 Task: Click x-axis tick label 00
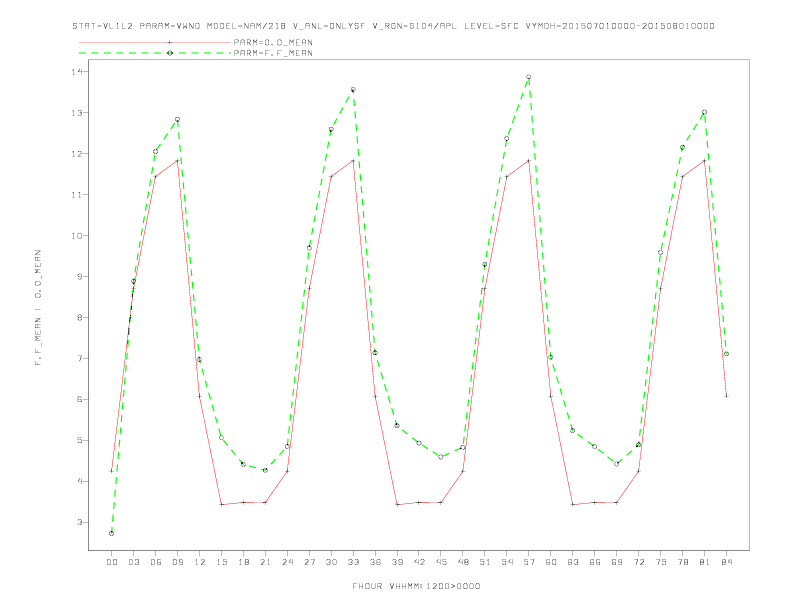coord(112,562)
